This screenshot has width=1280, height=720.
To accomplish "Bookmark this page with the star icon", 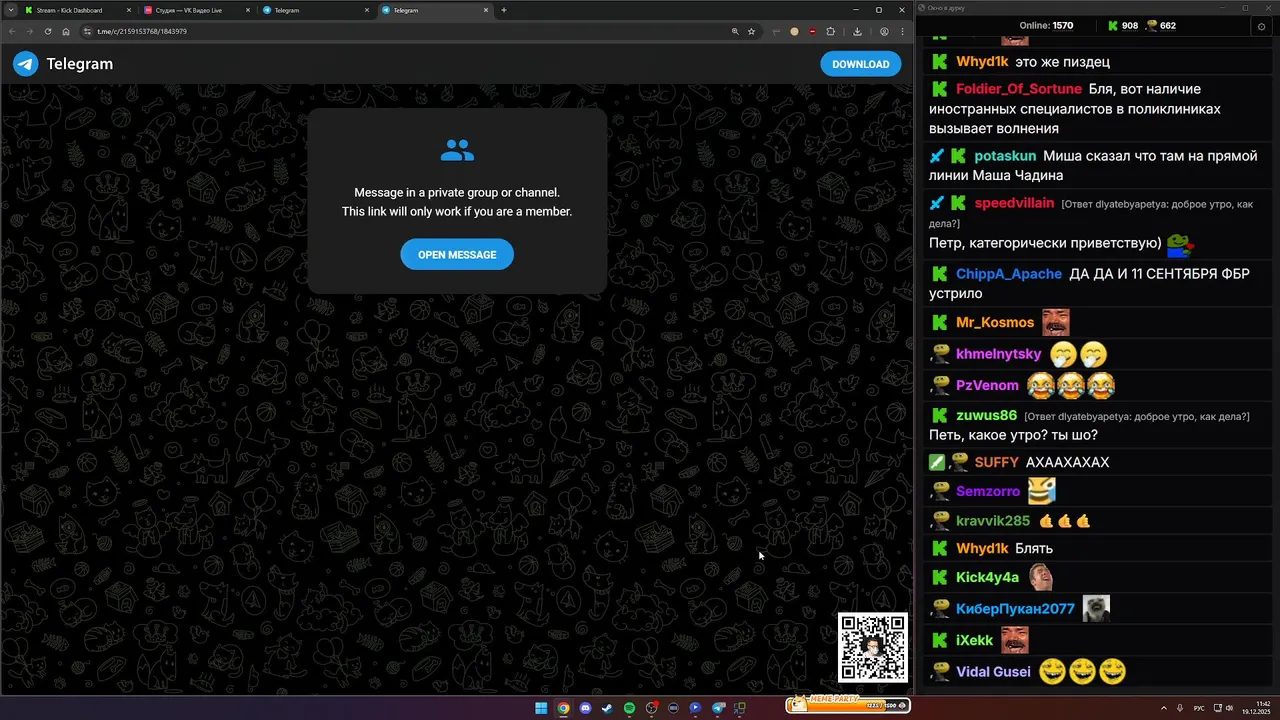I will coord(751,31).
